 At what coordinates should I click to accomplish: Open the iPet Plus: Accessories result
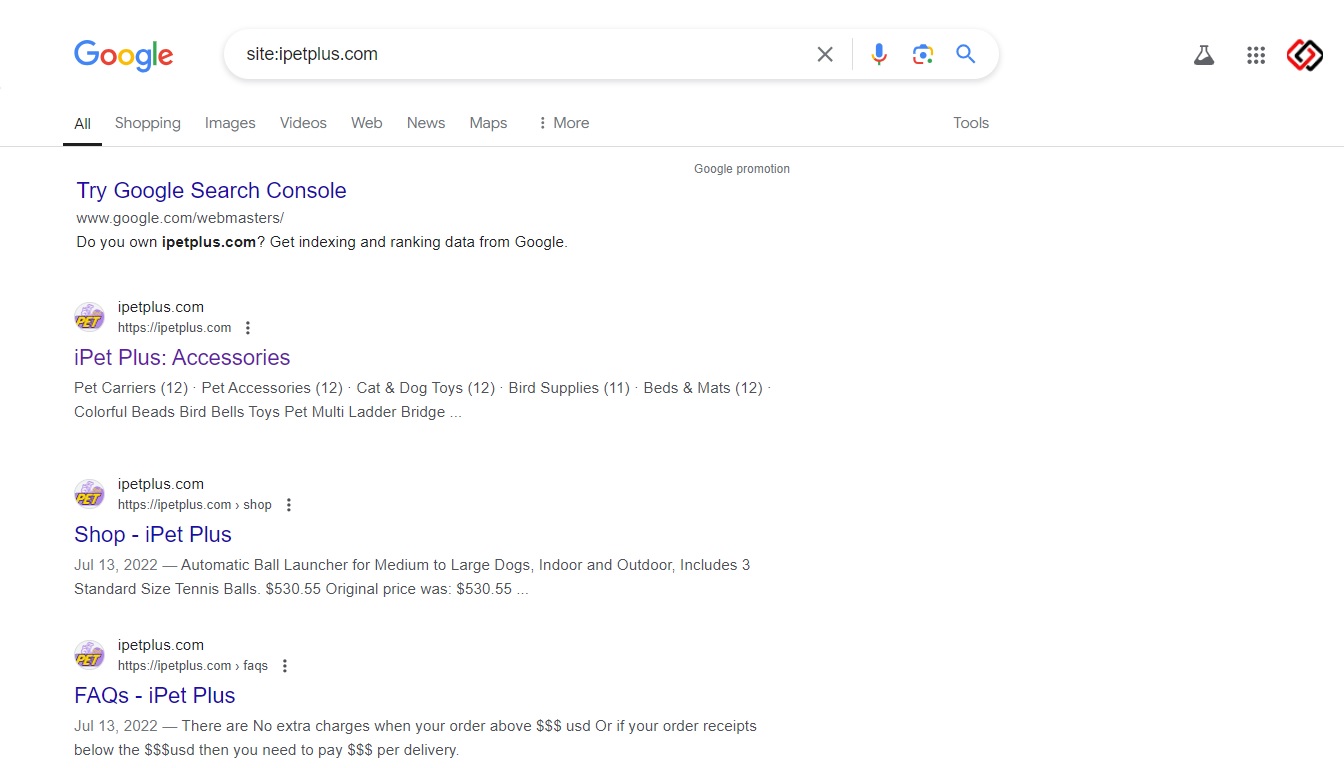182,358
